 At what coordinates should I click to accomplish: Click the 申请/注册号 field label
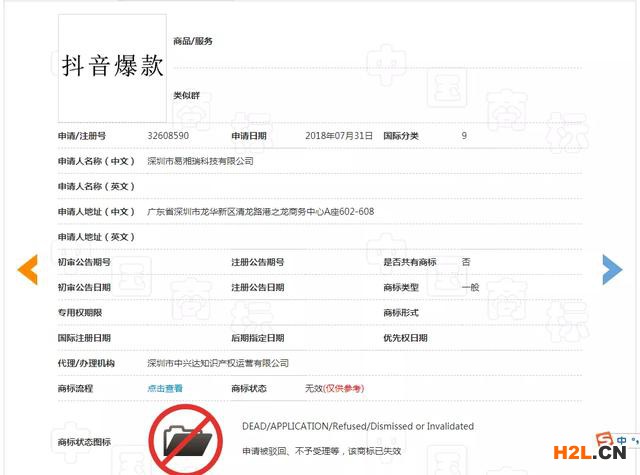pos(82,136)
